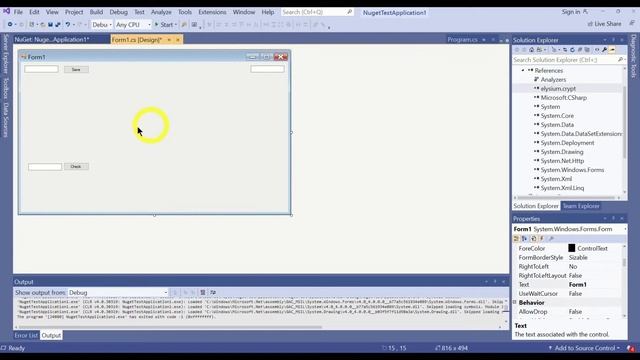This screenshot has height=360, width=640.
Task: Click the Alphabetical sort icon in Properties
Action: coord(524,238)
